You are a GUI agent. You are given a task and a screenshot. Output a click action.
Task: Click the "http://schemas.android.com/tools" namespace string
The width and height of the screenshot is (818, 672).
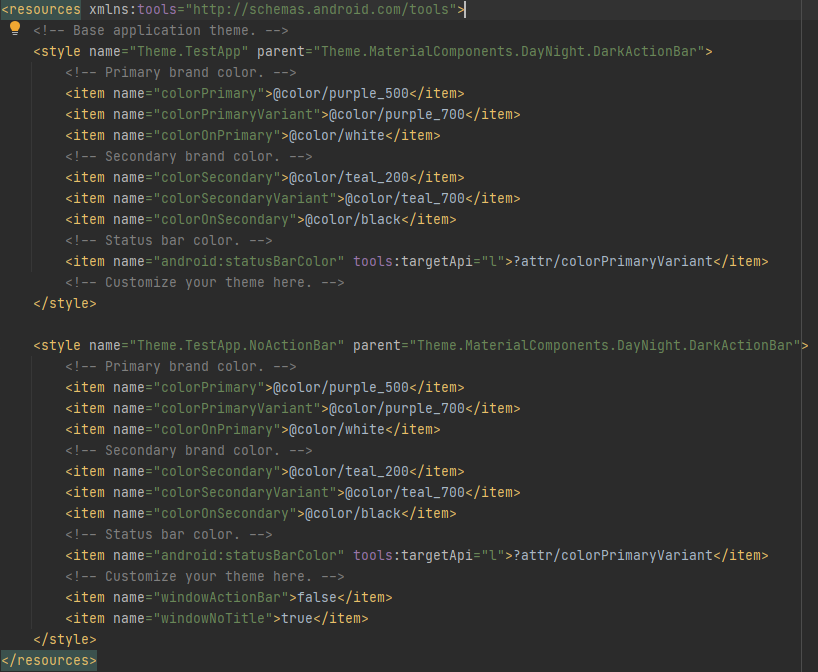point(321,9)
